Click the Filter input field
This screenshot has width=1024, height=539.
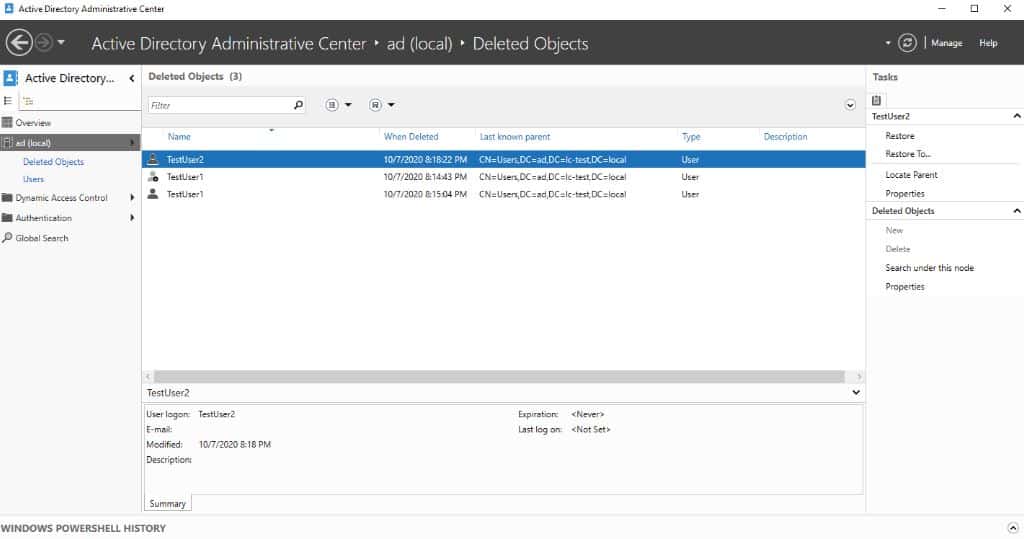(219, 105)
